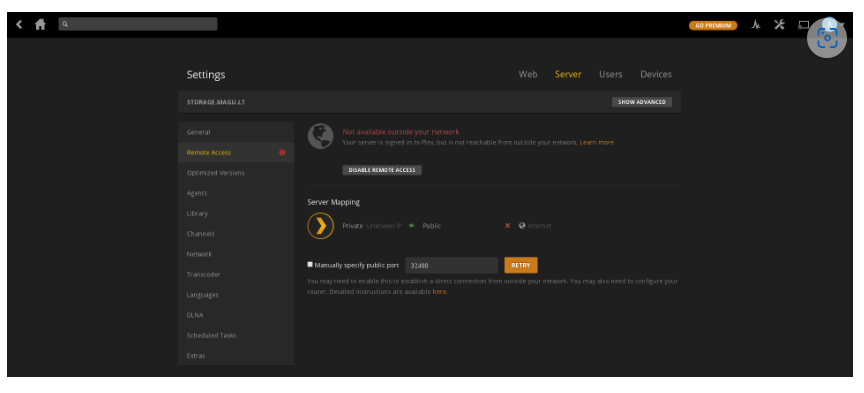Switch to the Server settings tab
The width and height of the screenshot is (864, 393).
[568, 74]
